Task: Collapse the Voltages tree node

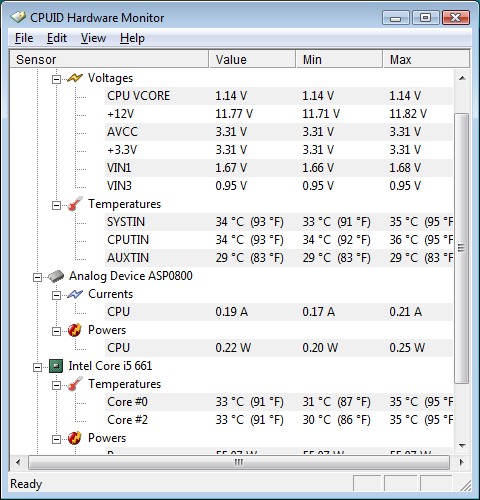Action: 56,79
